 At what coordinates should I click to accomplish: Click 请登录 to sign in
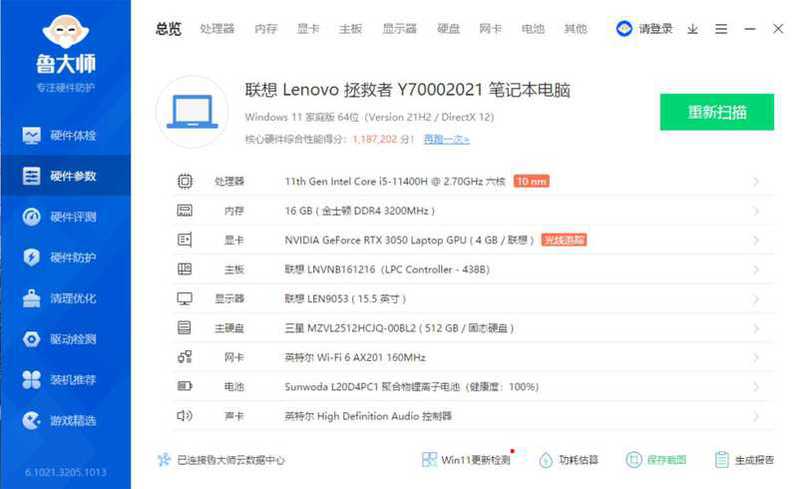coord(656,29)
